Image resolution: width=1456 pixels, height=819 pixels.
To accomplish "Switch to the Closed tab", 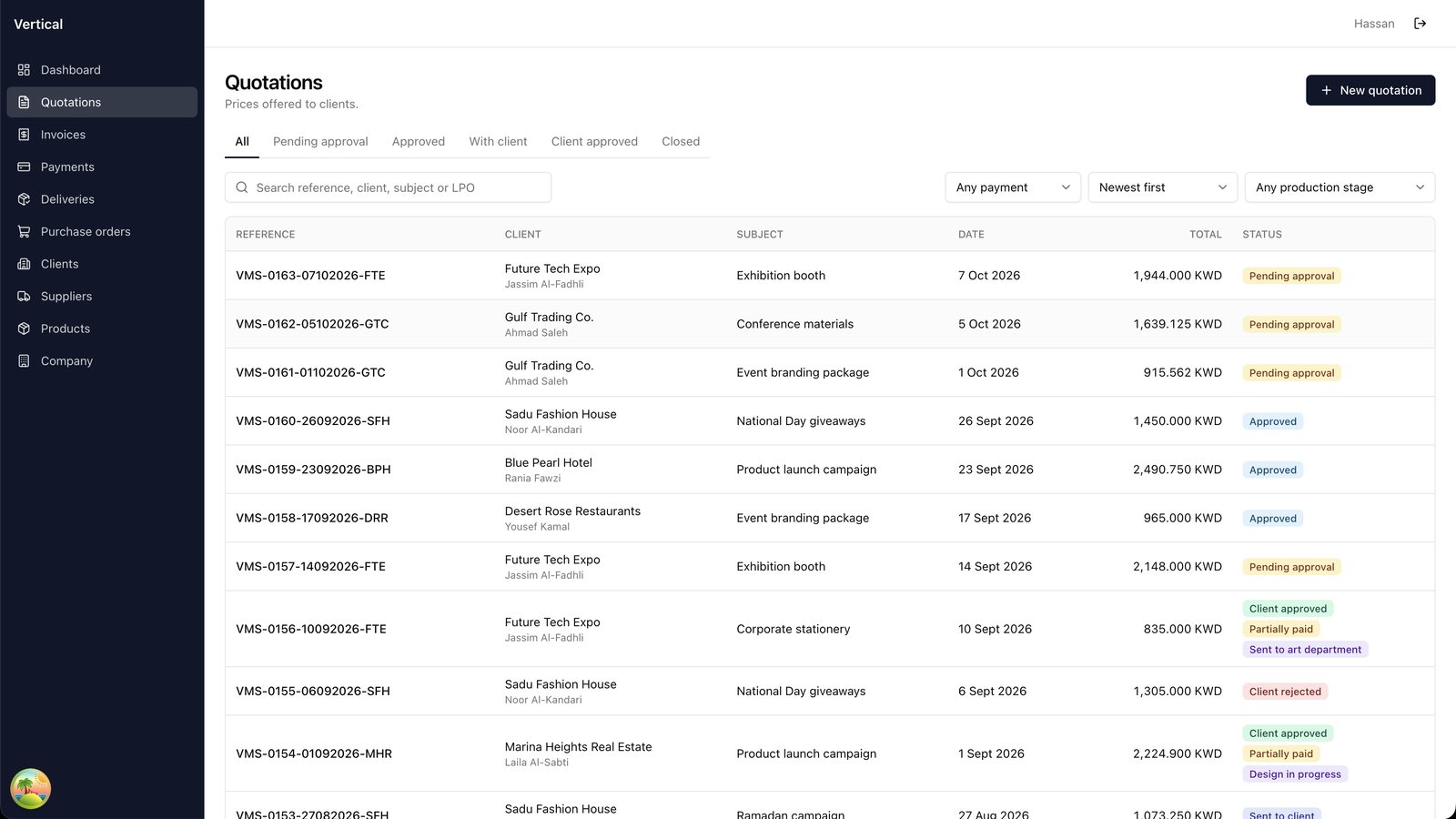I will tap(681, 142).
